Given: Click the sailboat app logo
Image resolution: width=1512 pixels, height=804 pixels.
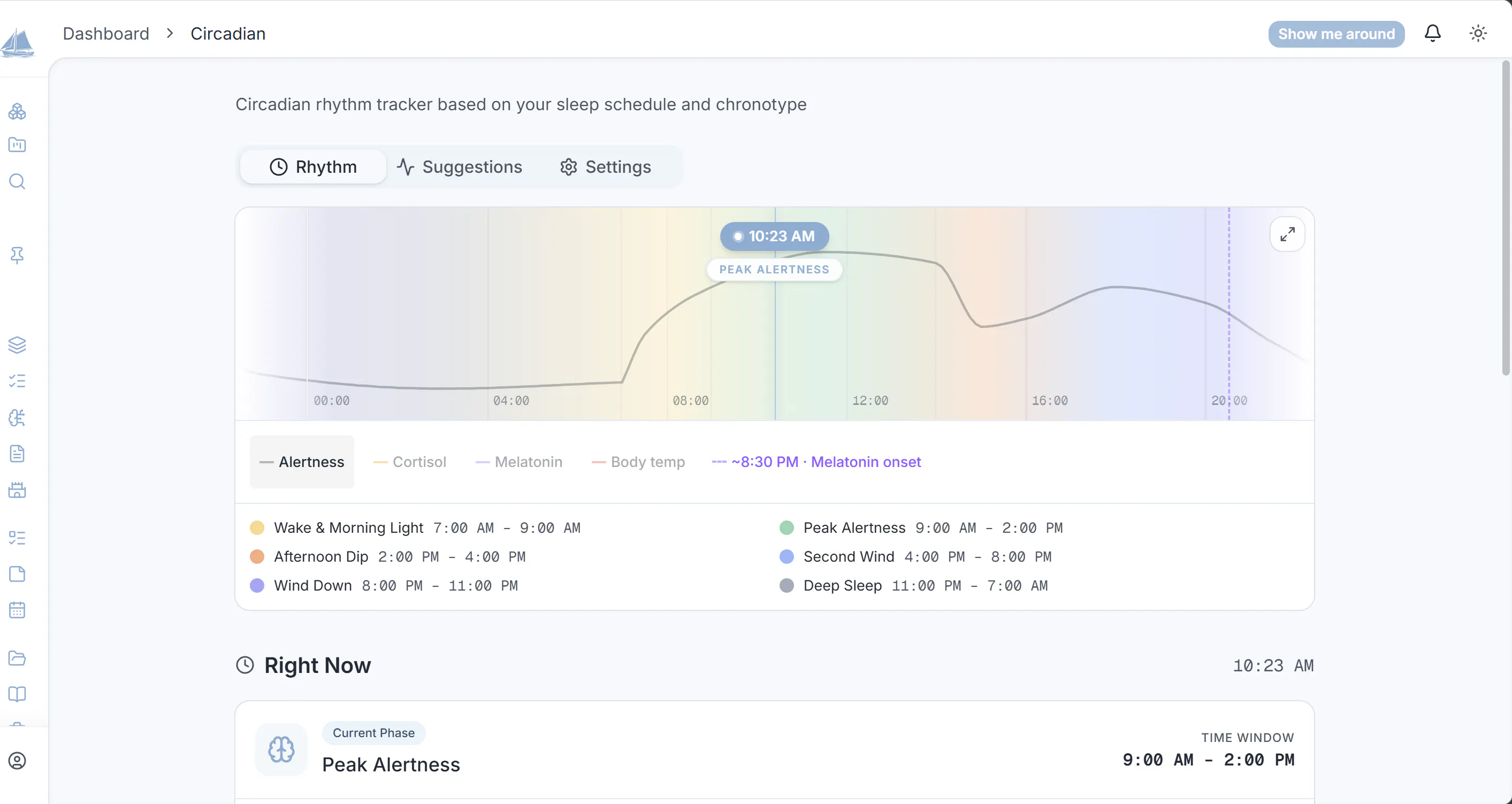Looking at the screenshot, I should (x=18, y=43).
